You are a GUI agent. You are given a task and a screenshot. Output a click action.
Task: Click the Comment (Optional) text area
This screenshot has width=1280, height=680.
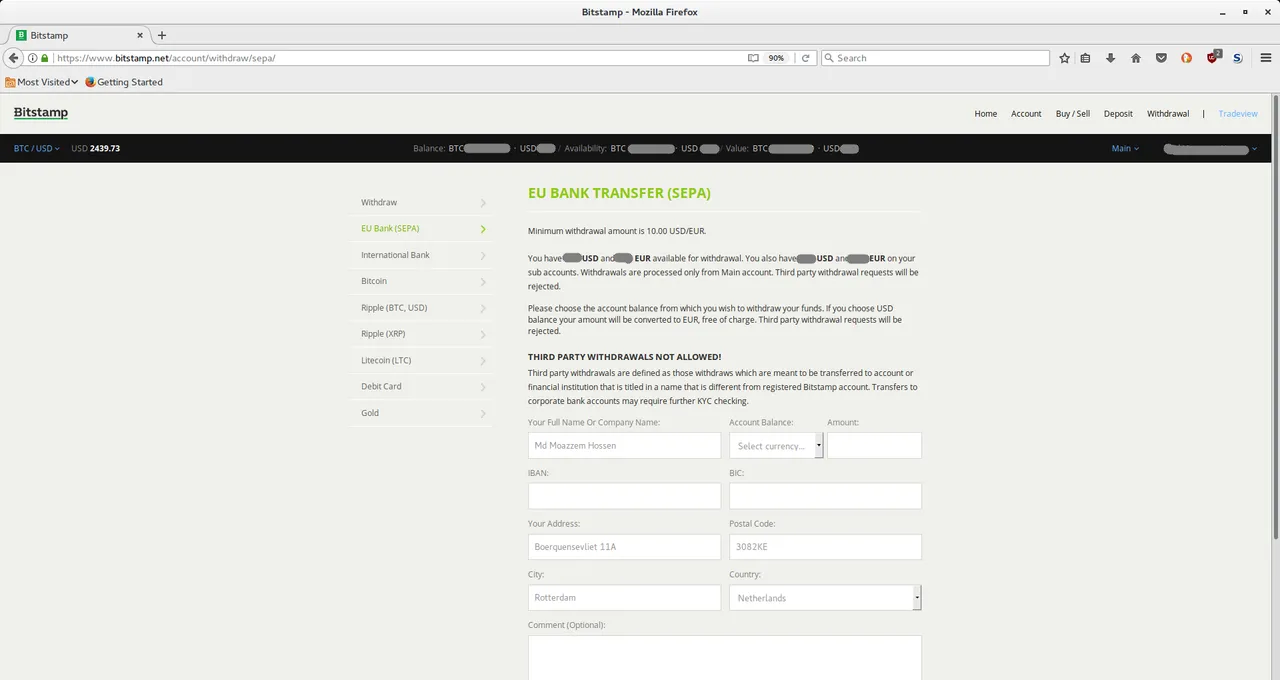[x=725, y=658]
